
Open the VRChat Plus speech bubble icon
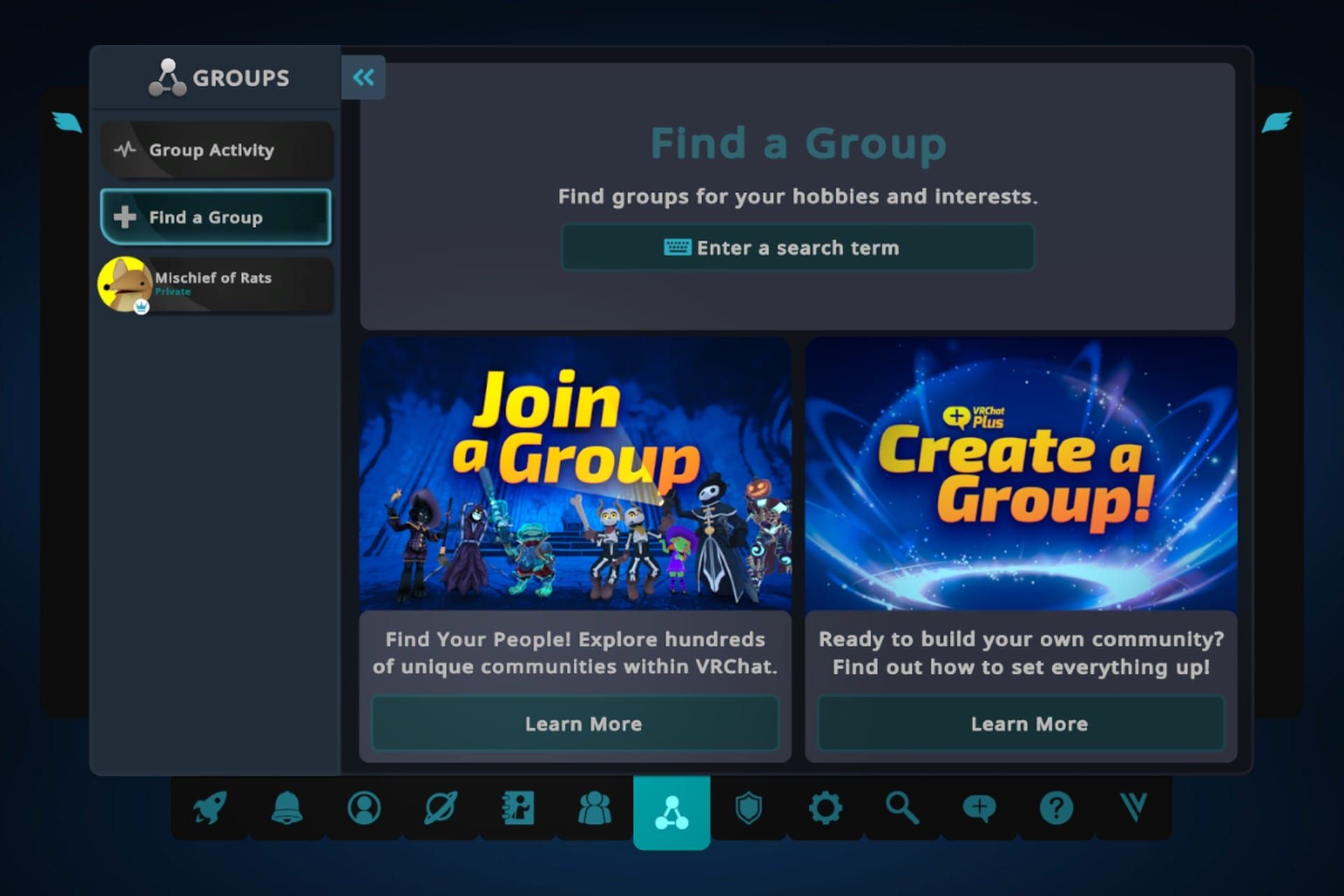pos(979,808)
